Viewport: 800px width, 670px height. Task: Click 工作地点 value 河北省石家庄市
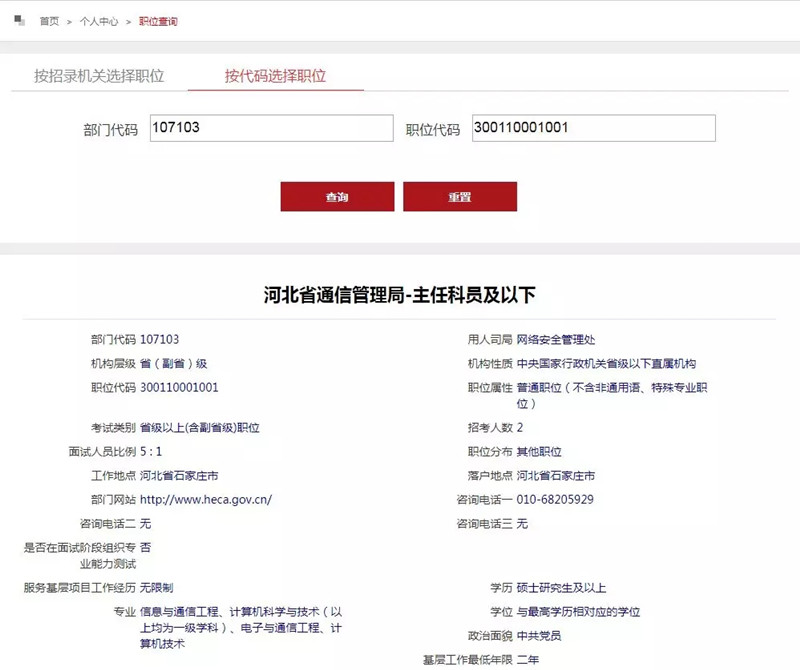179,476
